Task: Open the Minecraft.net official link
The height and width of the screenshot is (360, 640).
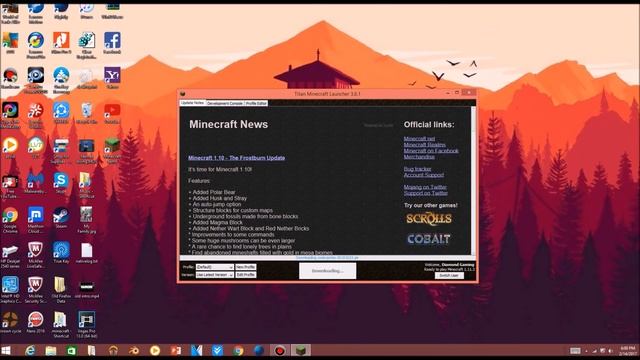Action: tap(419, 139)
